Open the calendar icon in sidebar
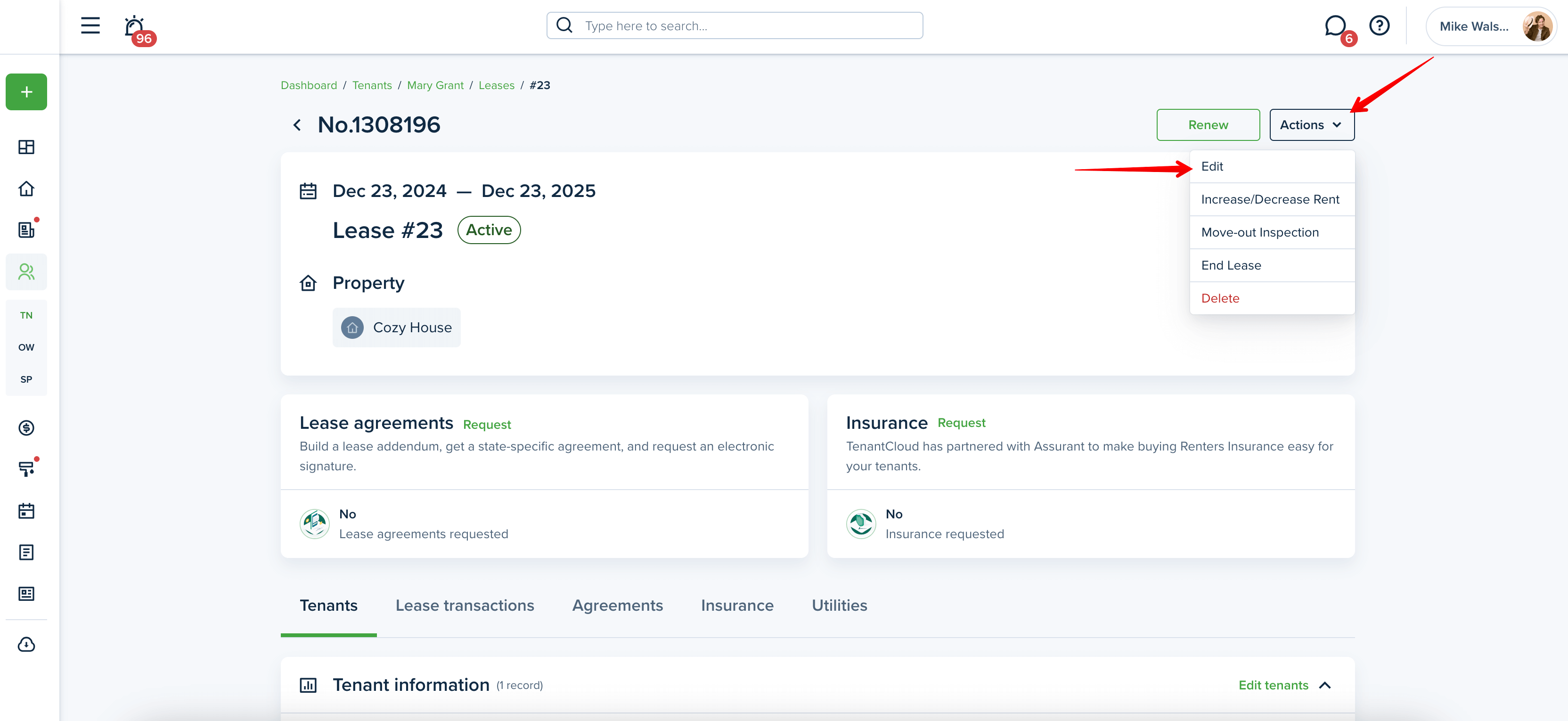Viewport: 1568px width, 721px height. (x=26, y=511)
